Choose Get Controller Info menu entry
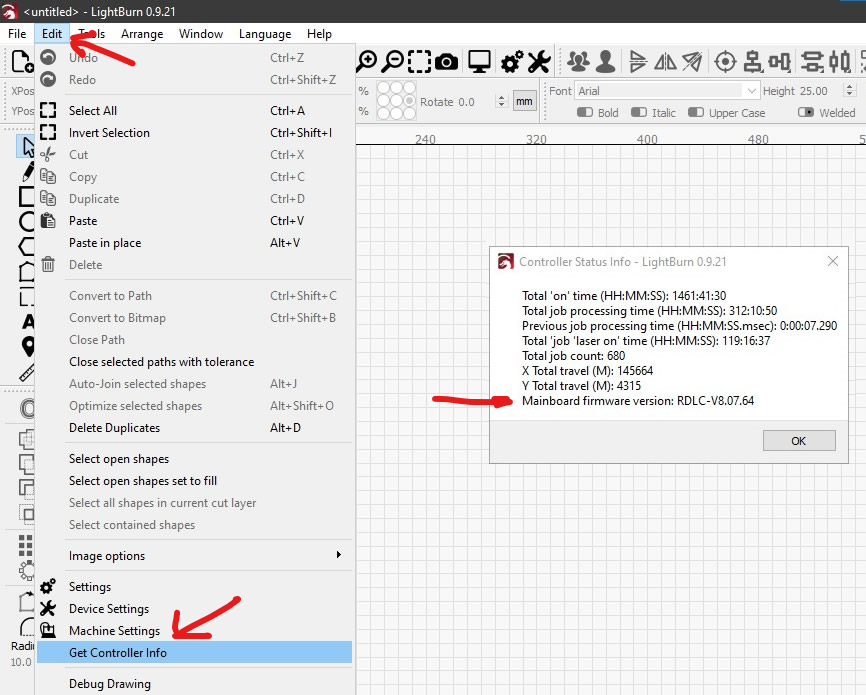Image resolution: width=866 pixels, height=695 pixels. coord(194,652)
